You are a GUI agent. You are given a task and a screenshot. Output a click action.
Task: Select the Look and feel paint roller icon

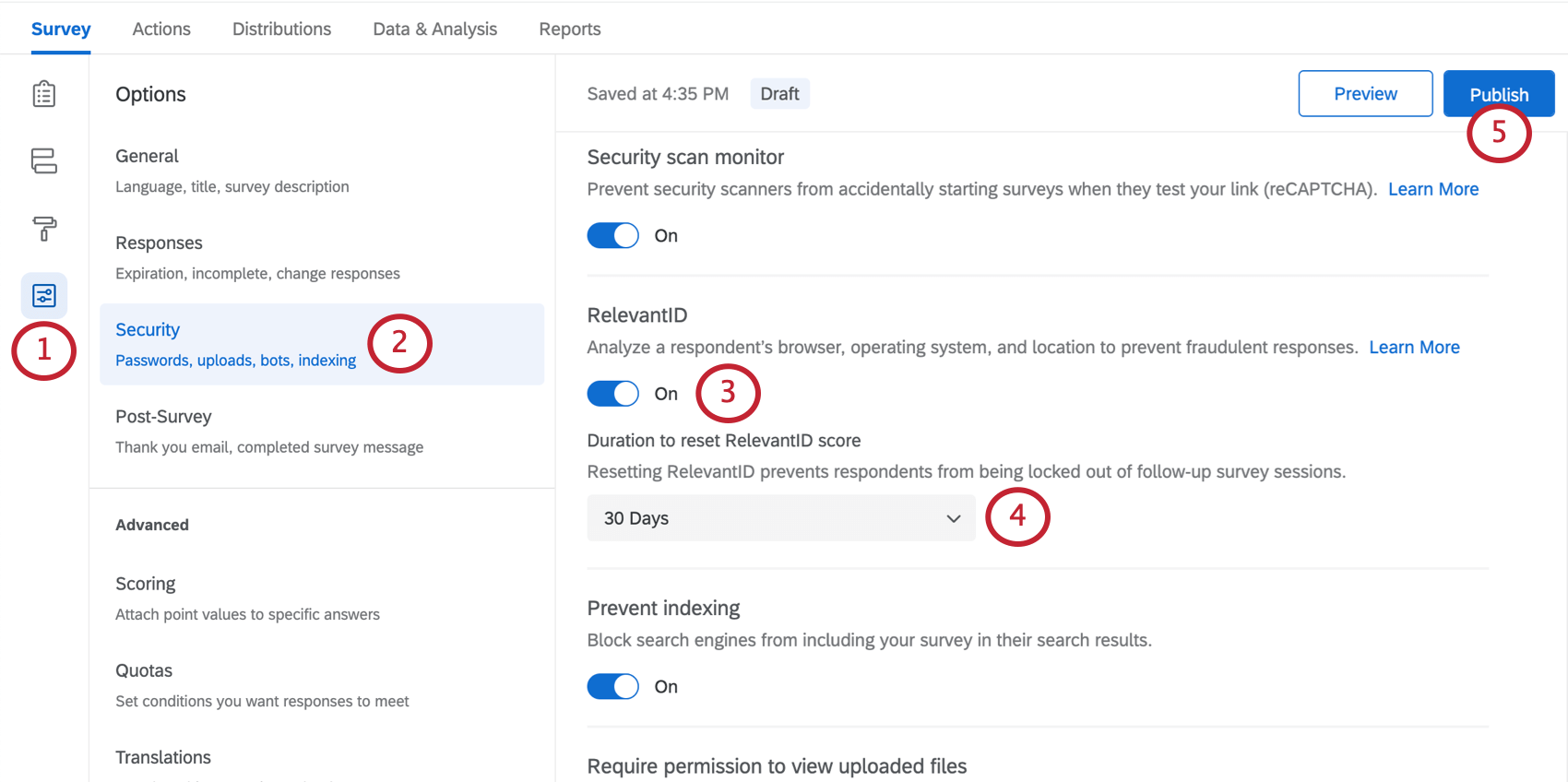43,229
